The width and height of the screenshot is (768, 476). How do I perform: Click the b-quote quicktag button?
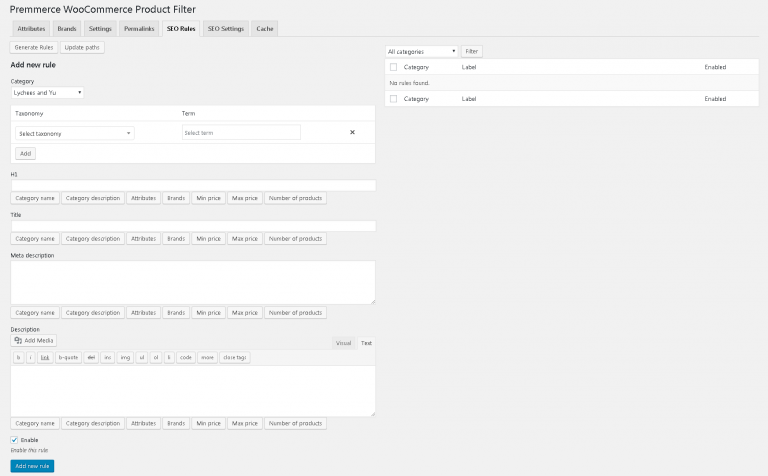point(68,357)
